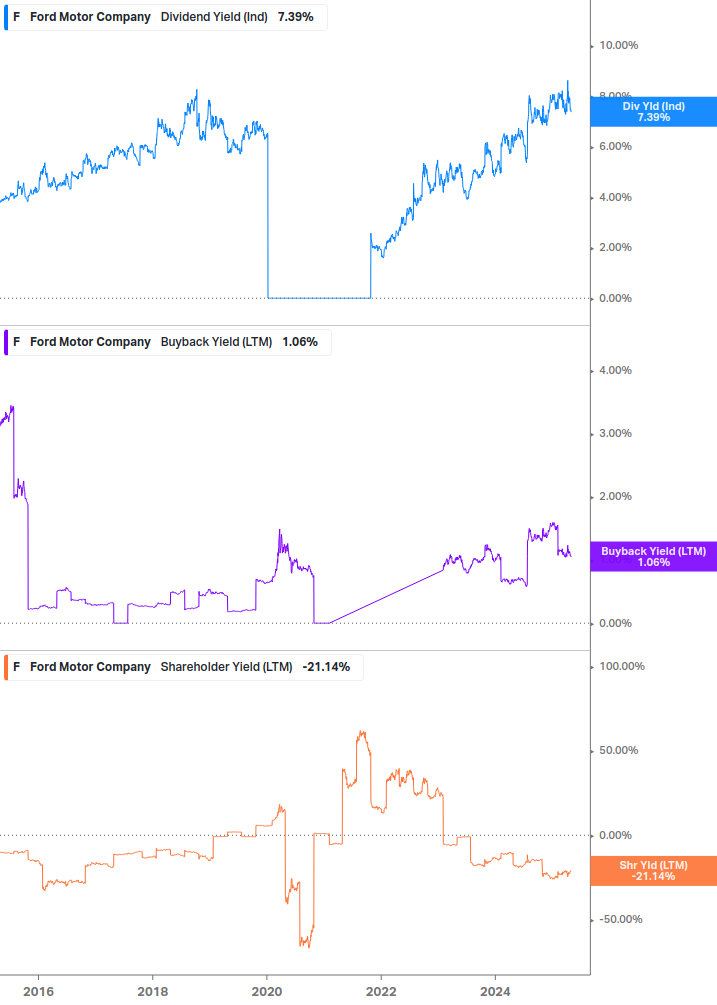Click the 2018 x-axis label
This screenshot has width=717, height=1005.
click(152, 992)
